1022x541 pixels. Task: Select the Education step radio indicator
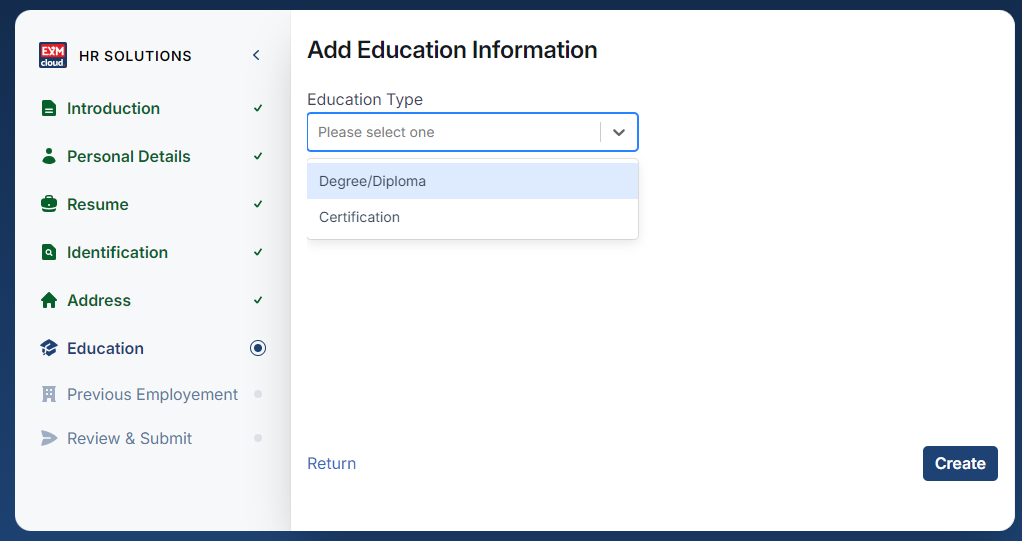tap(258, 348)
